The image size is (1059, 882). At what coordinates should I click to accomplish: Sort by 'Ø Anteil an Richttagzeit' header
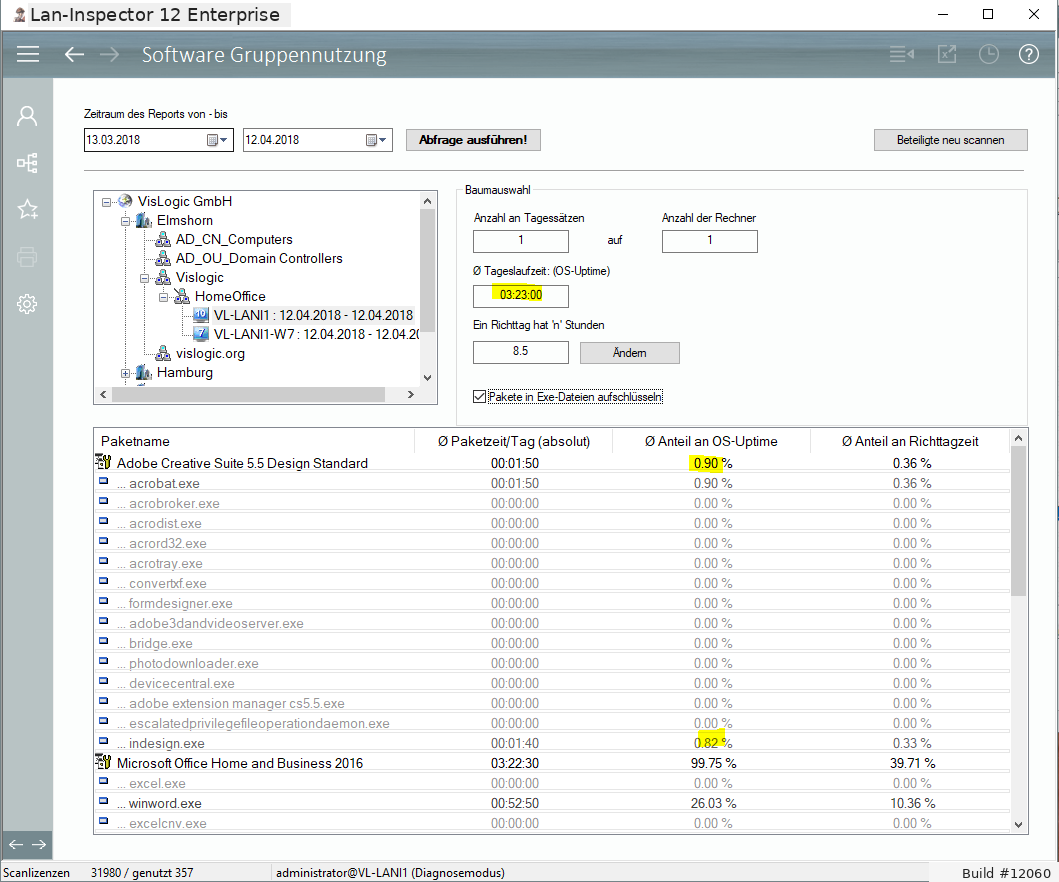[x=910, y=441]
